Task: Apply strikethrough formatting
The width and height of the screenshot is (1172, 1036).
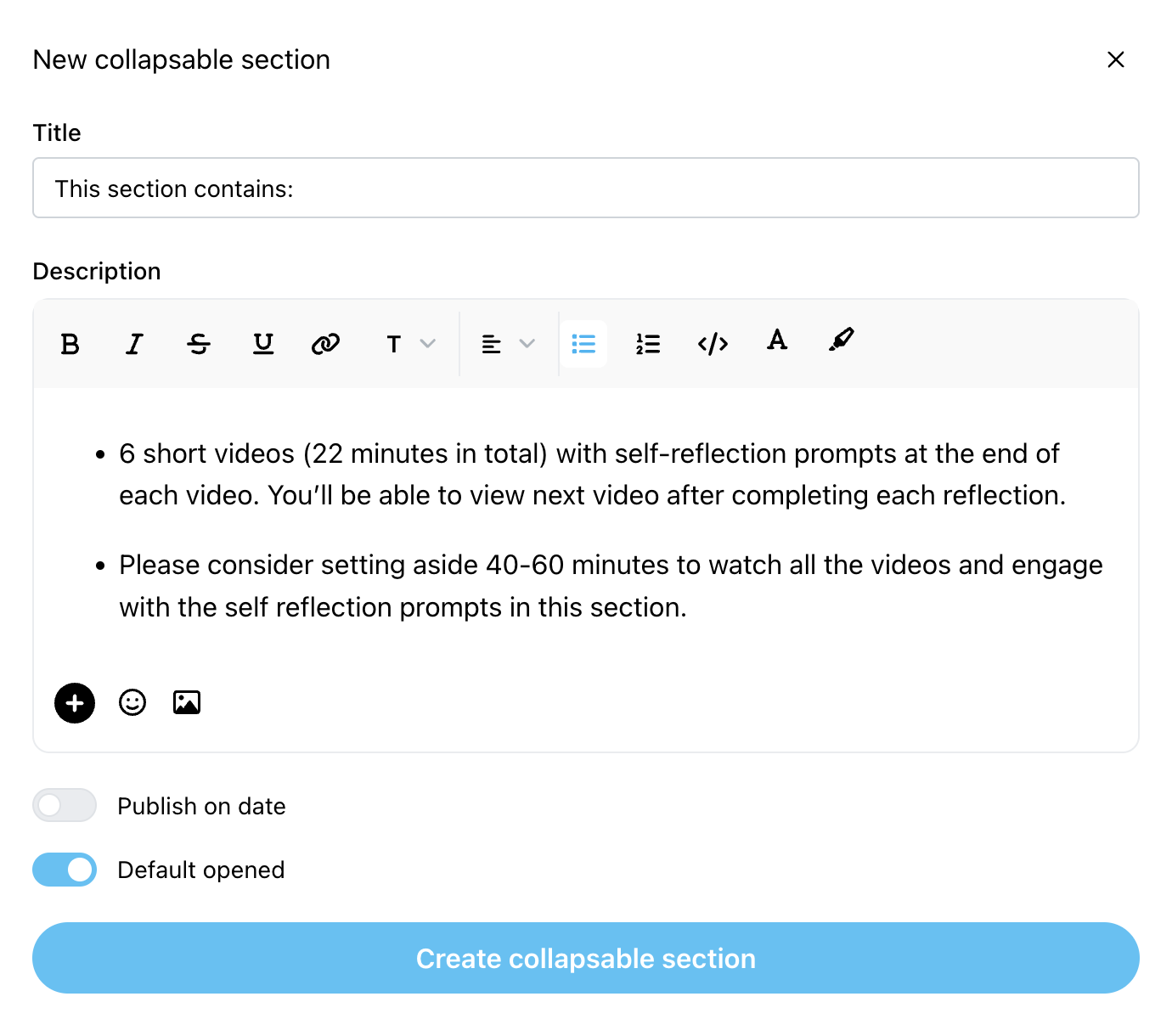Action: coord(199,344)
